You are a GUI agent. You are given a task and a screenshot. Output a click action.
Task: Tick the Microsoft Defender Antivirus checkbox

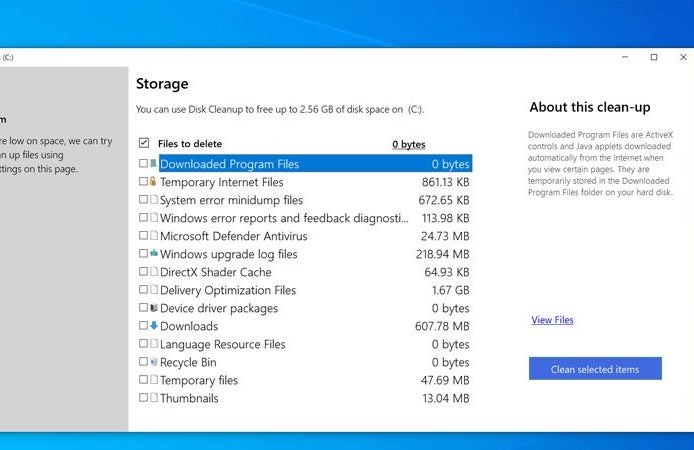(143, 235)
